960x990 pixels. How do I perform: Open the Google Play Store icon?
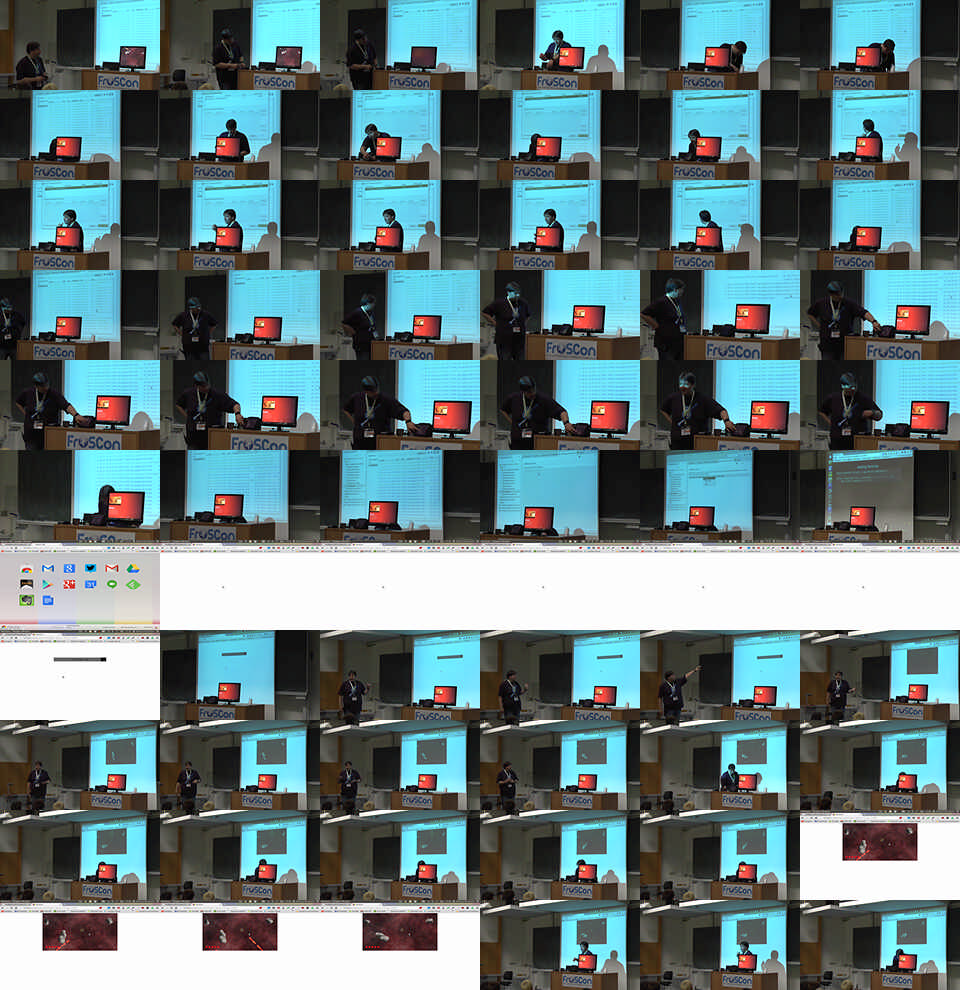pyautogui.click(x=47, y=585)
